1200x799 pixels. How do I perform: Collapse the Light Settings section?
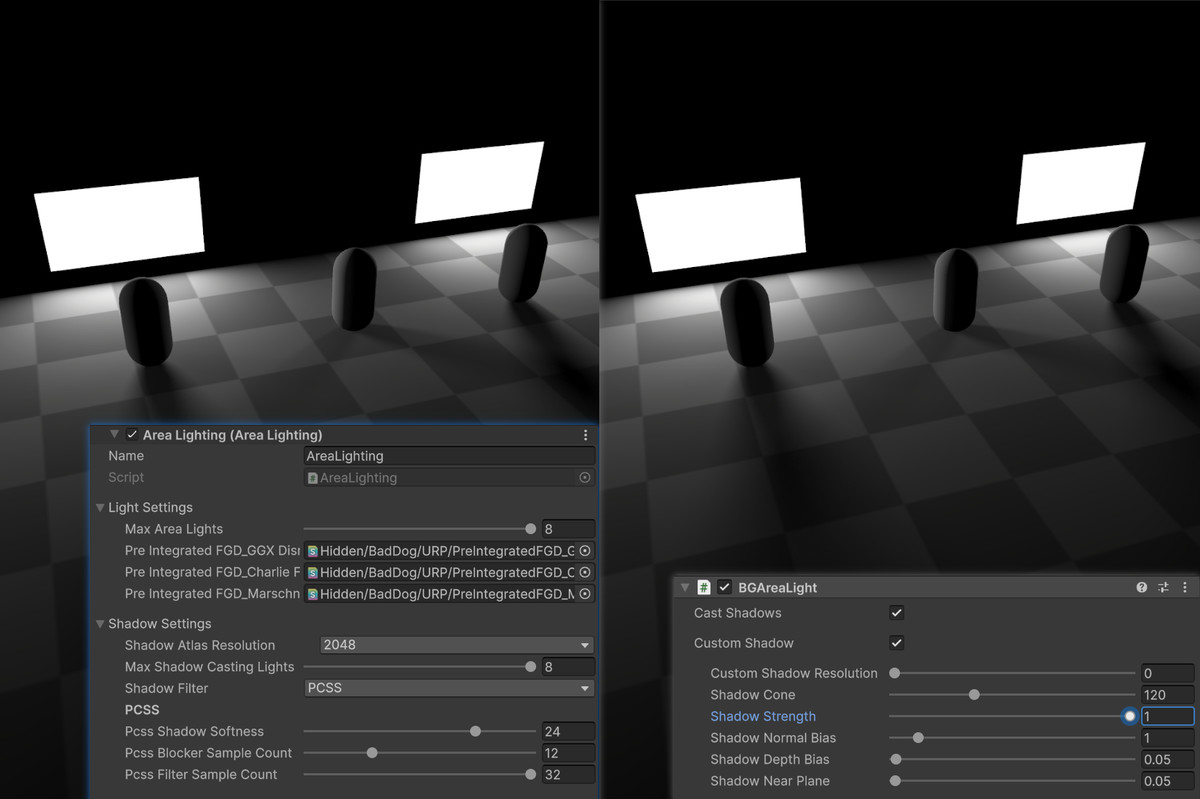(x=100, y=508)
